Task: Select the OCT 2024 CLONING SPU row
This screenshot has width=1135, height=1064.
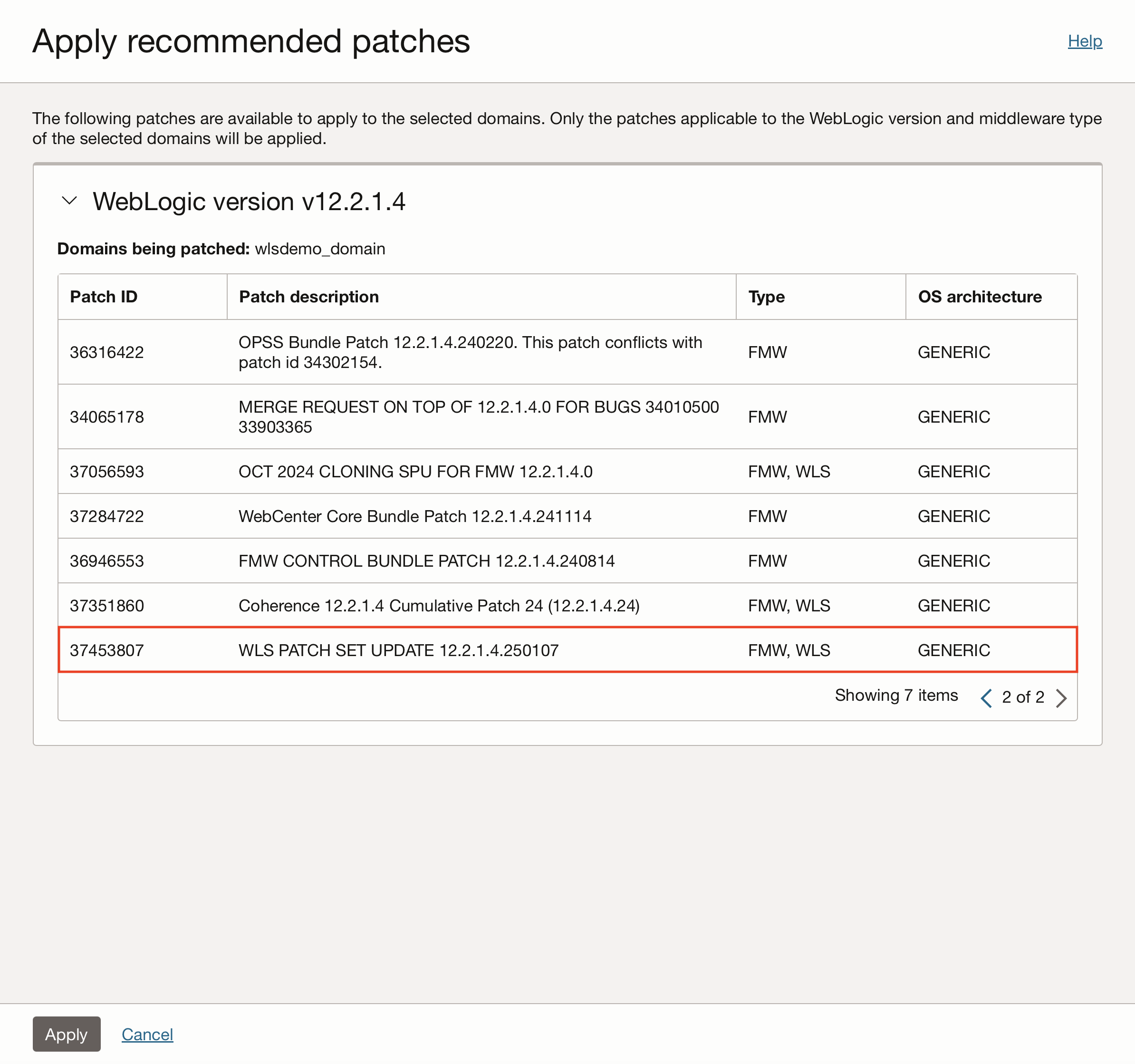Action: click(400, 471)
